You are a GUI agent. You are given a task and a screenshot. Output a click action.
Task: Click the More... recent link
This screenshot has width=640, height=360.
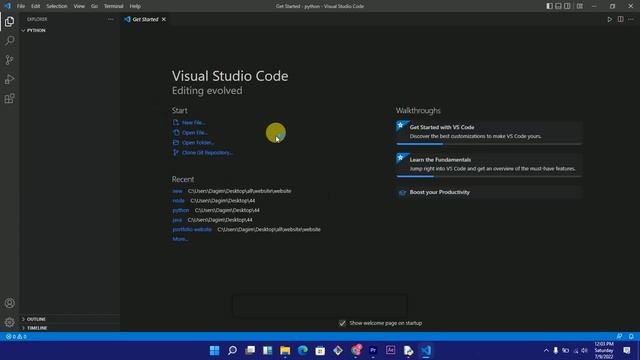point(180,239)
